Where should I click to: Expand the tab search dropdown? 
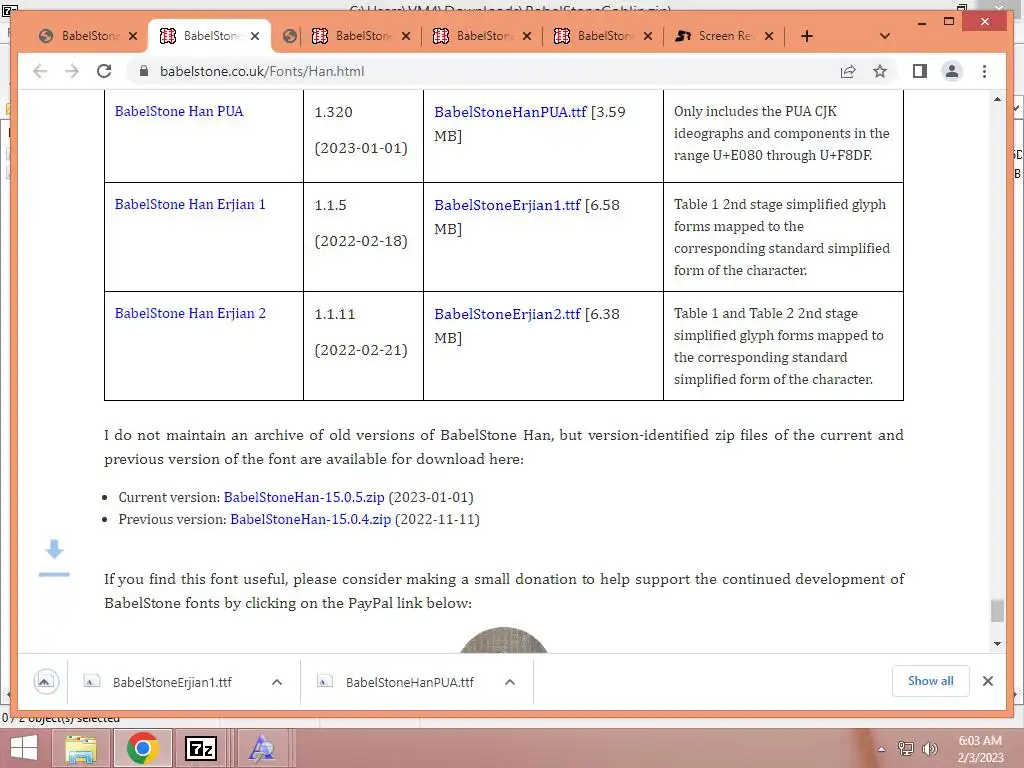pos(885,36)
